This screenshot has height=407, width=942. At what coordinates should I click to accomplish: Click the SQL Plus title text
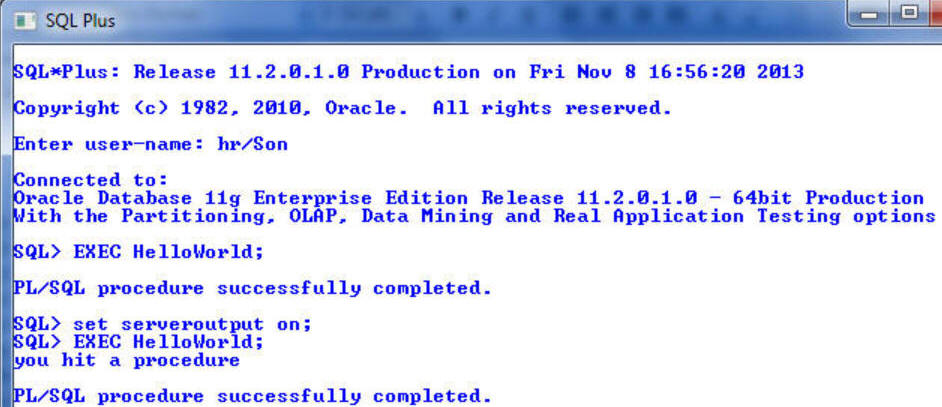point(80,22)
